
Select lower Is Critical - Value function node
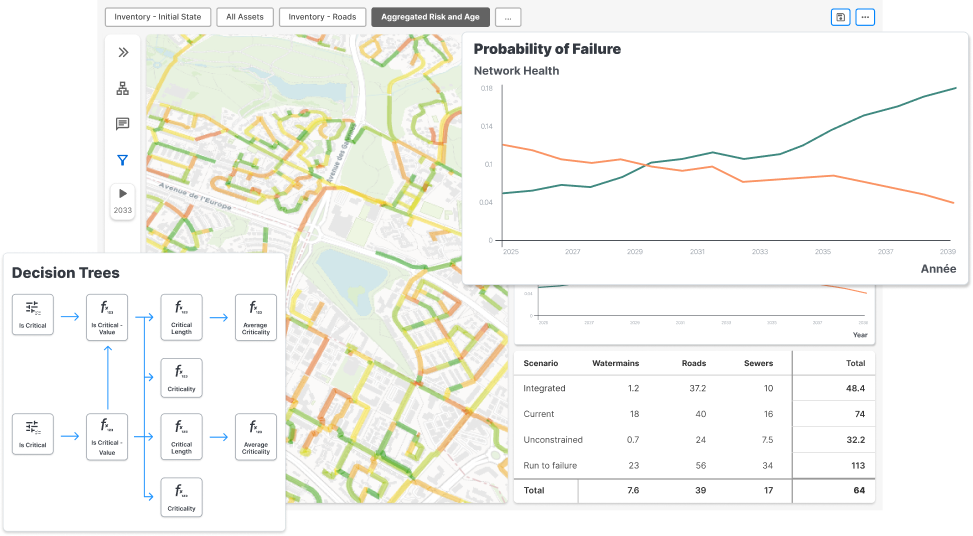click(107, 437)
